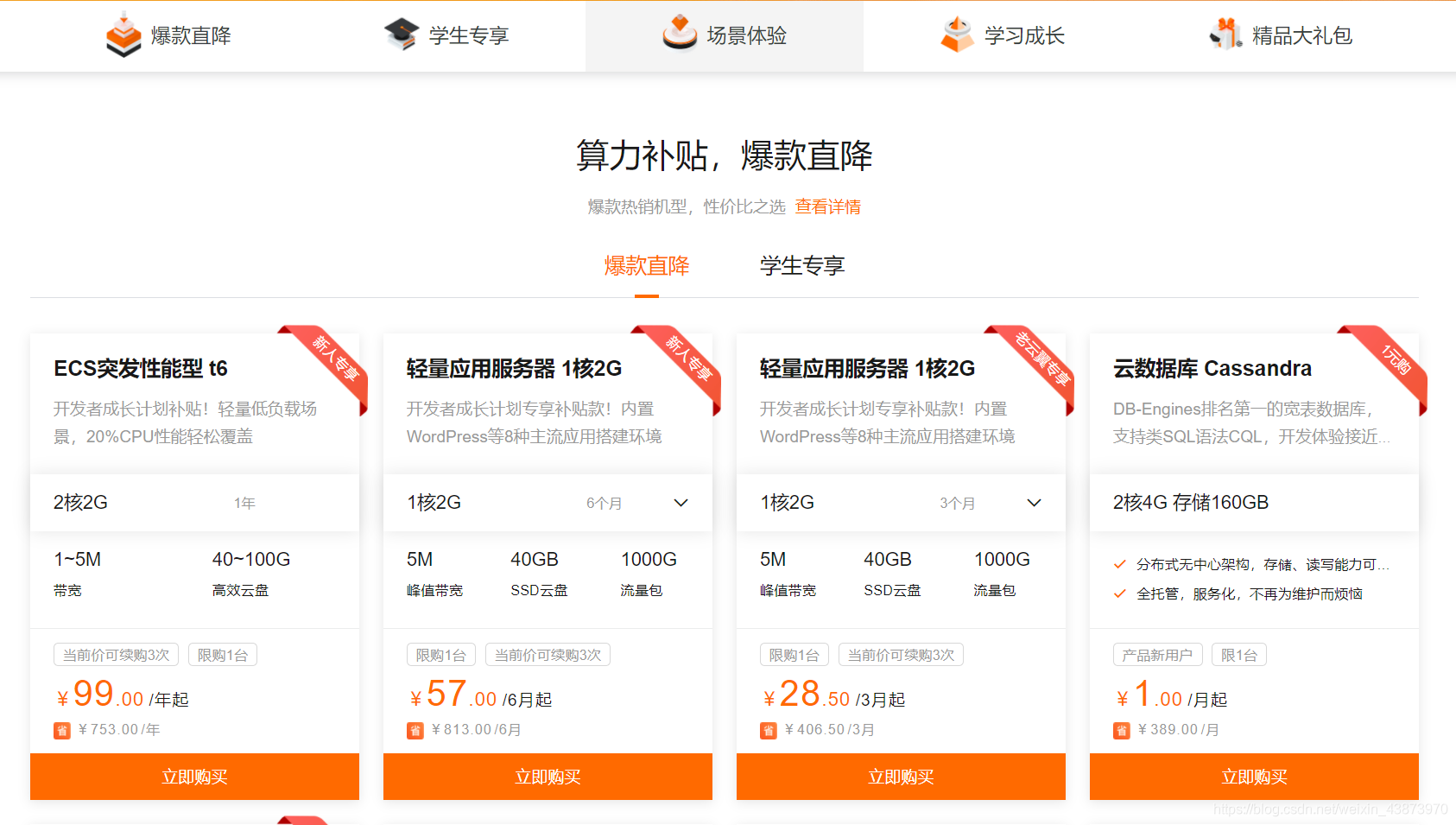The image size is (1456, 825).
Task: Click the 2核2G 1年 spec row
Action: [194, 503]
